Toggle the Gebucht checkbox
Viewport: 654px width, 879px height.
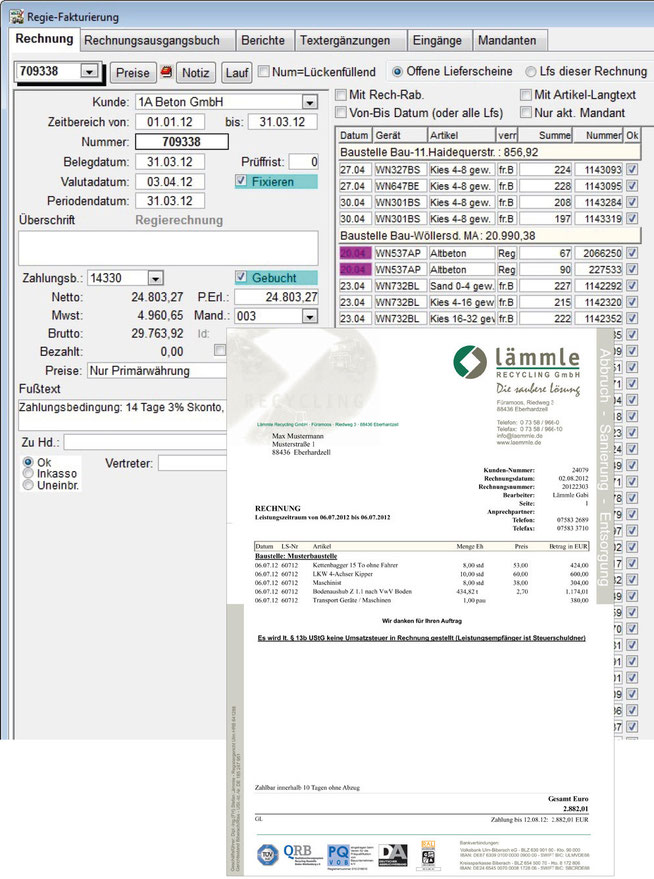tap(241, 277)
